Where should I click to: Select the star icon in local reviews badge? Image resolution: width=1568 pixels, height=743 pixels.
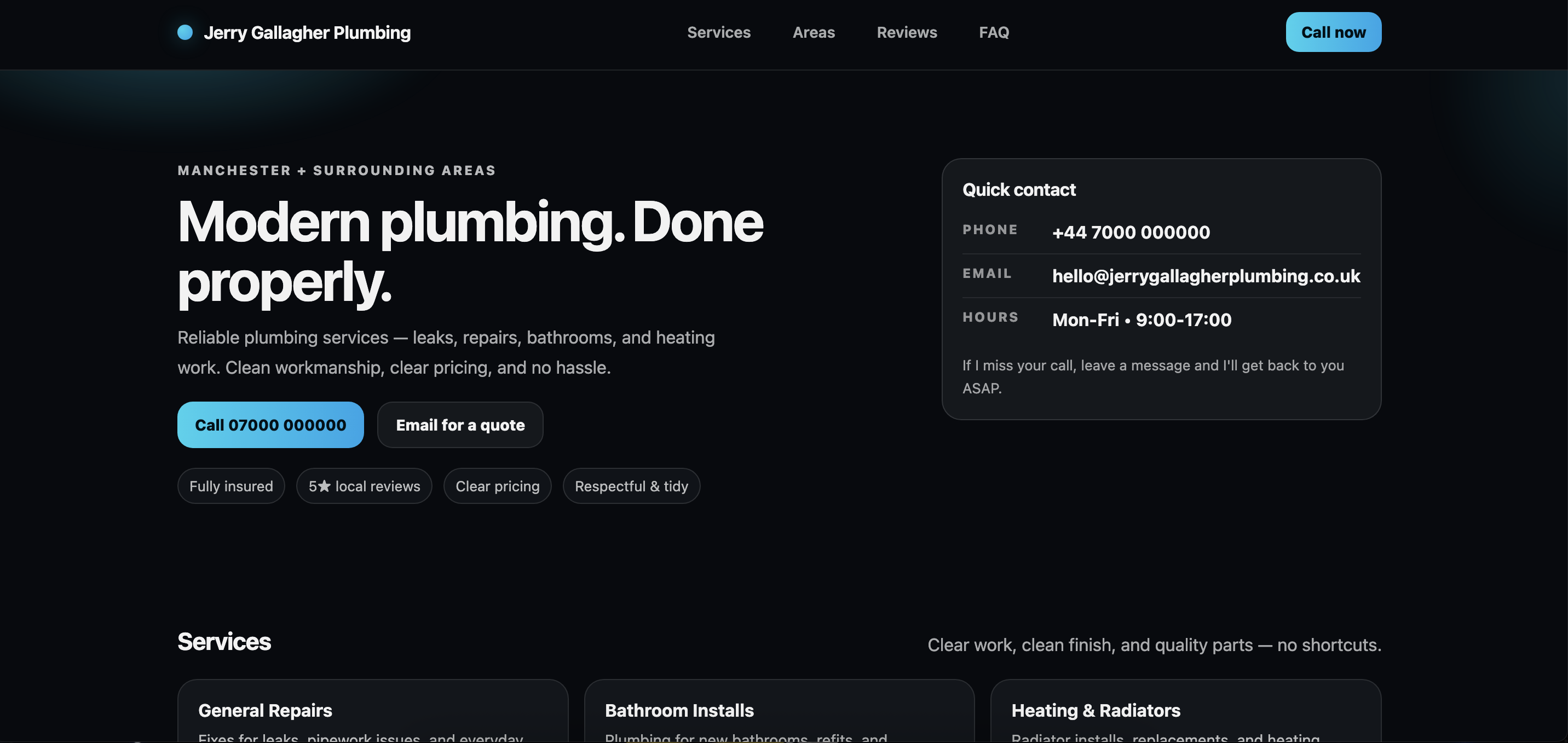tap(325, 486)
